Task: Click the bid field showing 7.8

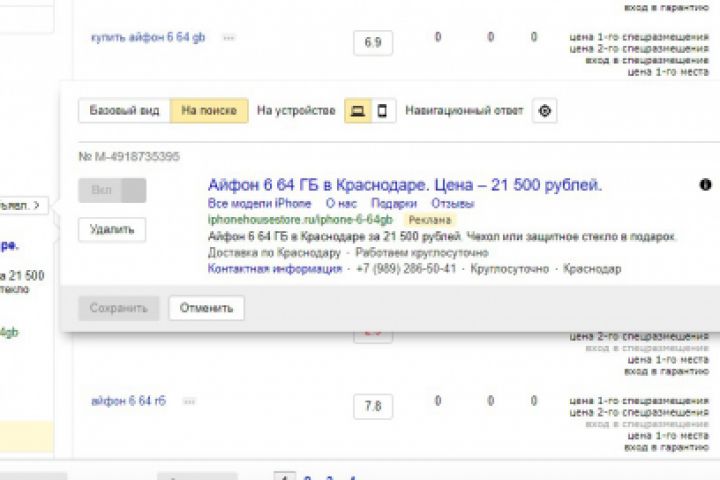Action: click(373, 407)
